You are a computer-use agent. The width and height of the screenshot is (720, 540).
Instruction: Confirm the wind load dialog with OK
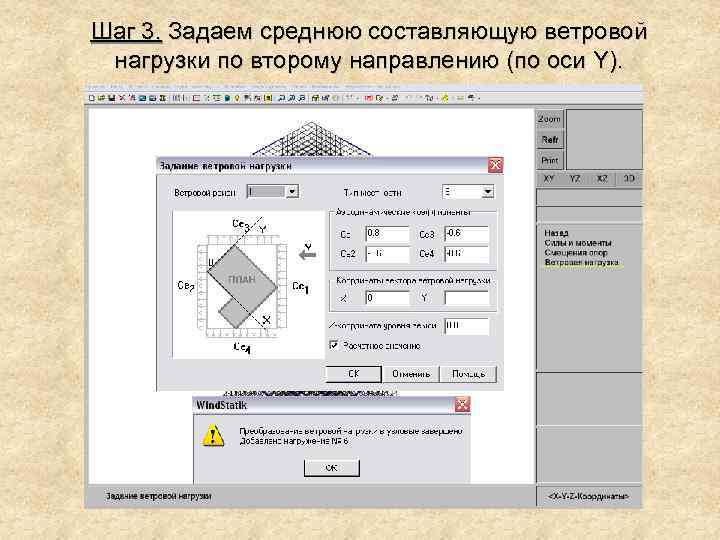(x=353, y=374)
